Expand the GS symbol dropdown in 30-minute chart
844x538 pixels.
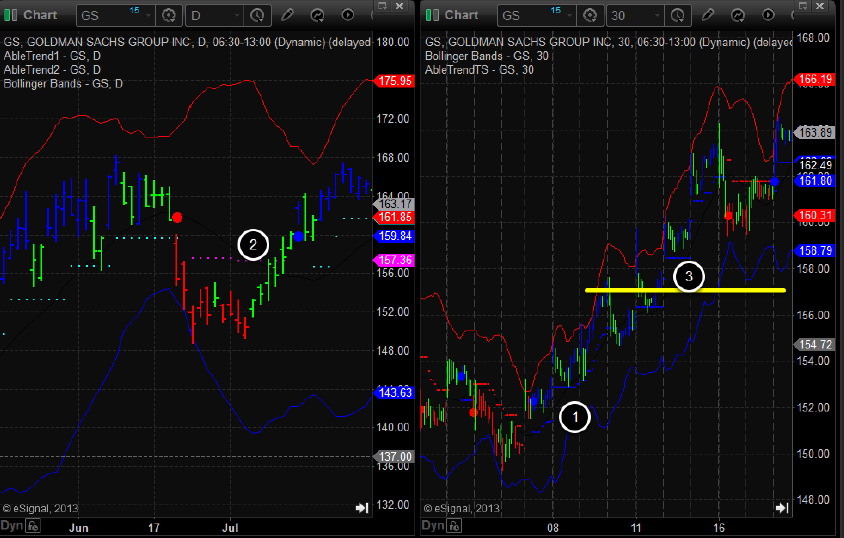(569, 16)
